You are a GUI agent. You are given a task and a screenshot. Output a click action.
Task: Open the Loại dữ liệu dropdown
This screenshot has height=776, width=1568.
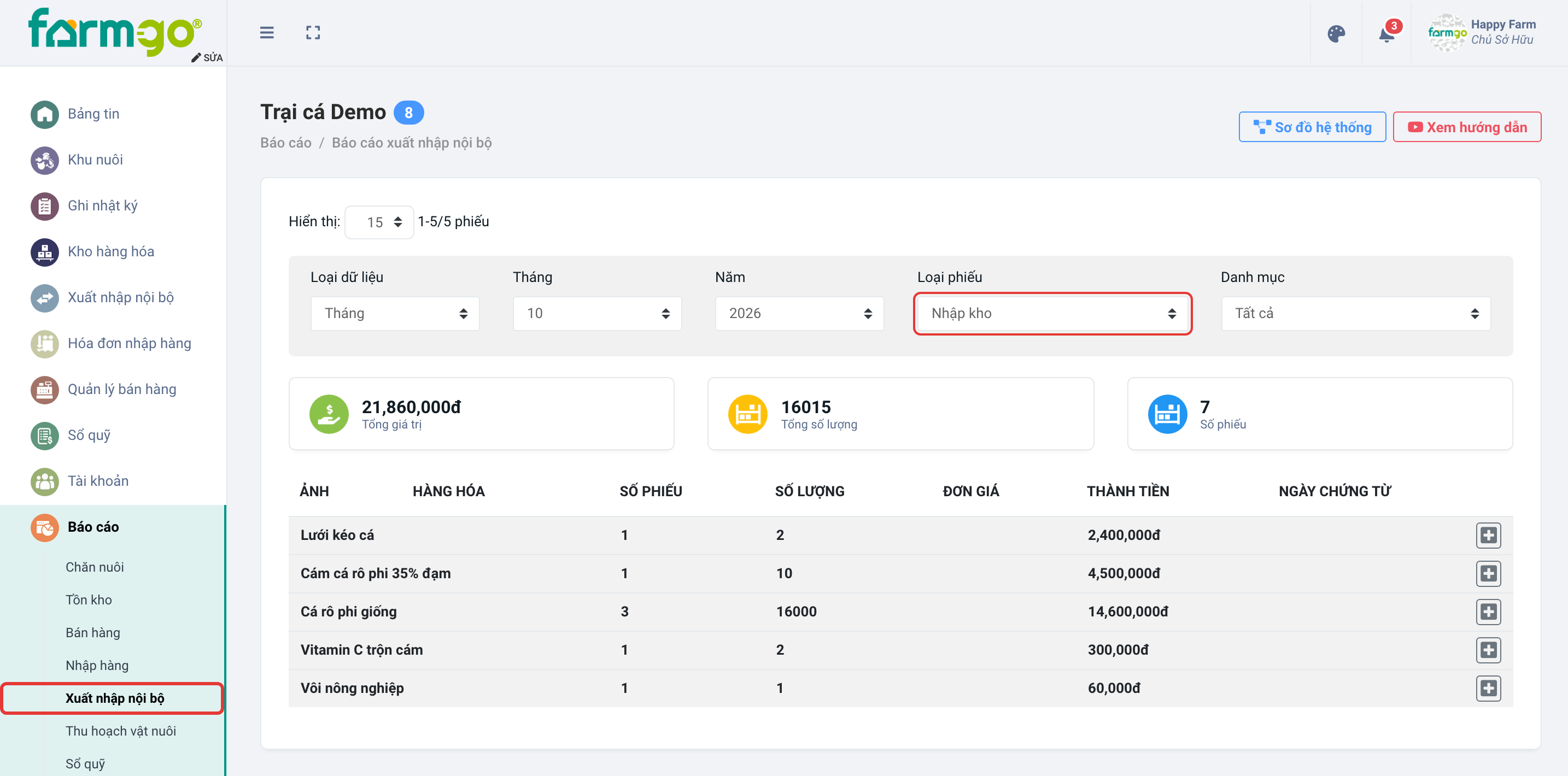click(395, 314)
